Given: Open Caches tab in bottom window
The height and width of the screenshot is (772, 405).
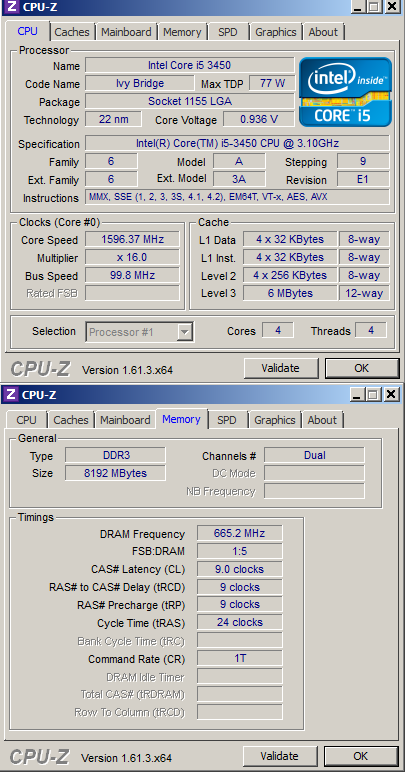Looking at the screenshot, I should pyautogui.click(x=71, y=420).
